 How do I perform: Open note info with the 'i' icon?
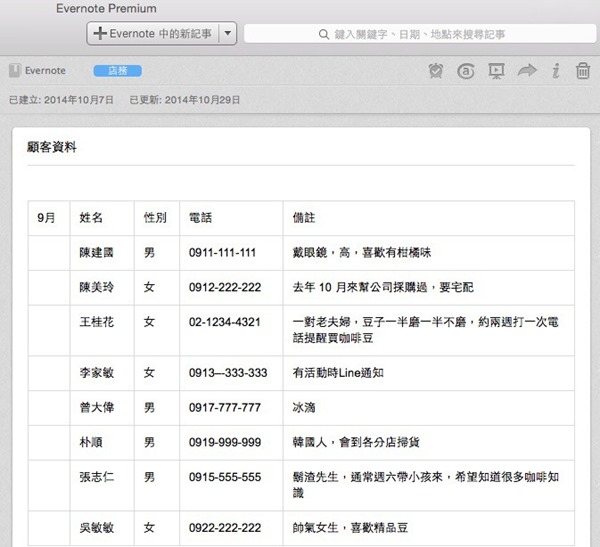click(556, 71)
